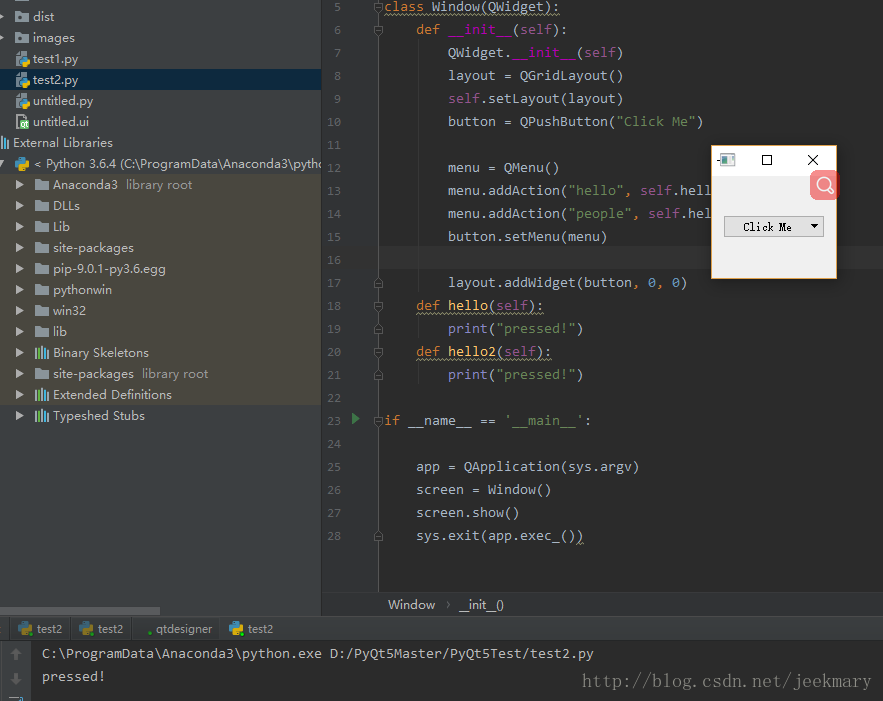This screenshot has width=883, height=701.
Task: Click the screen.show() code line
Action: [467, 513]
